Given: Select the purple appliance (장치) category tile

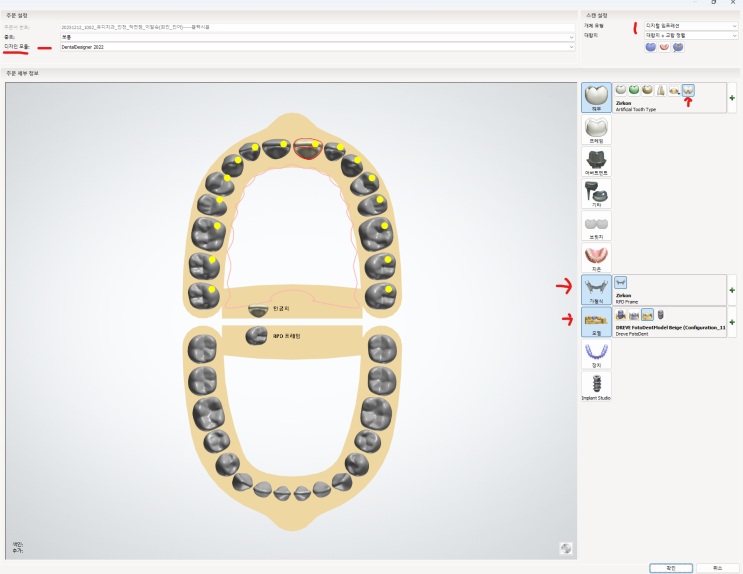Looking at the screenshot, I should 596,354.
